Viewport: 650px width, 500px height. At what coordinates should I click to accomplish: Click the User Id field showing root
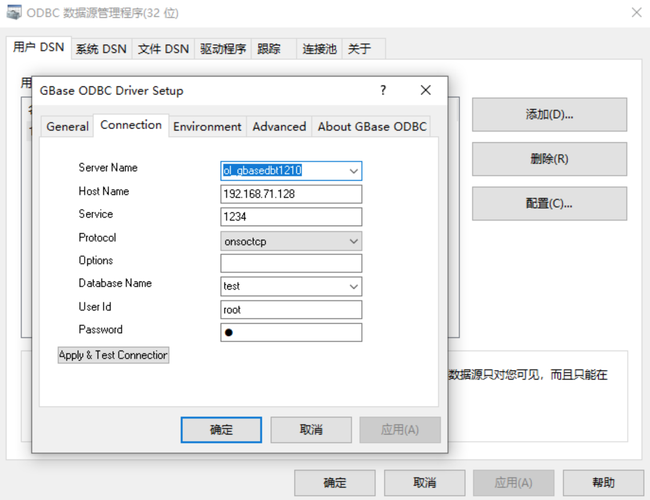pyautogui.click(x=291, y=310)
